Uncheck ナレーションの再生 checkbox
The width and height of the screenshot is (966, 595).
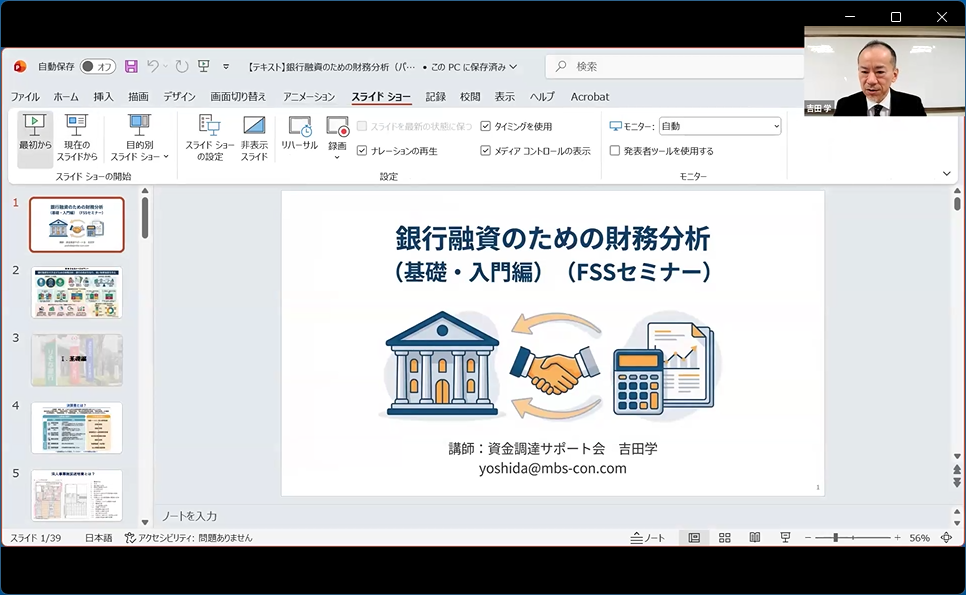click(x=362, y=151)
